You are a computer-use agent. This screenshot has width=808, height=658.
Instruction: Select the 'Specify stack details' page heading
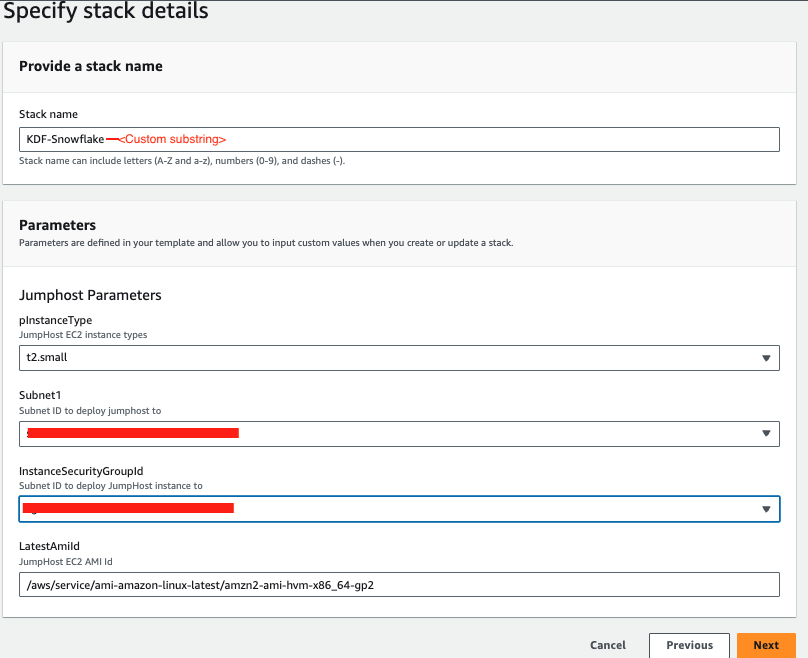point(106,12)
